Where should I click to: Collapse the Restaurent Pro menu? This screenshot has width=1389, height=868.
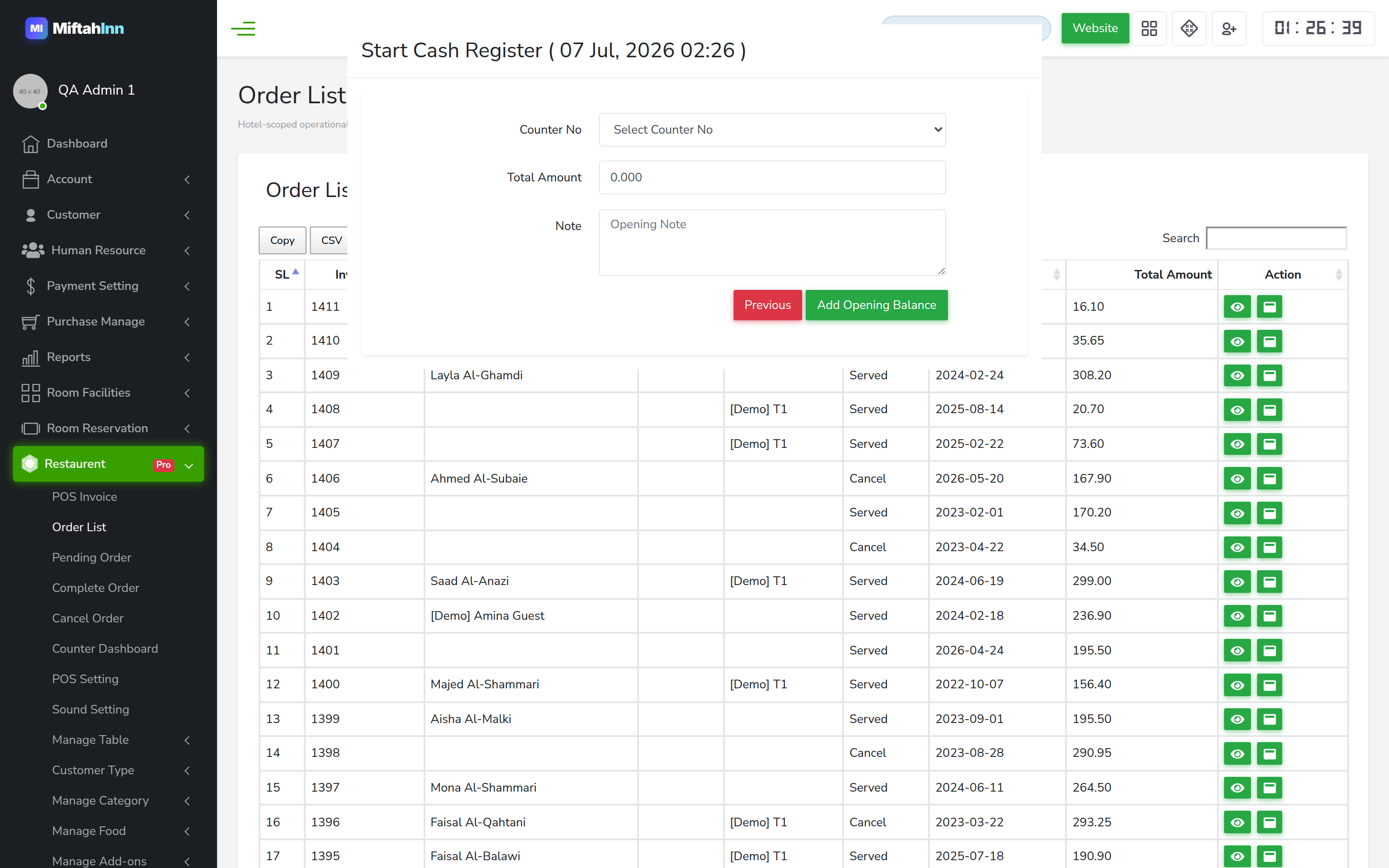click(x=108, y=464)
